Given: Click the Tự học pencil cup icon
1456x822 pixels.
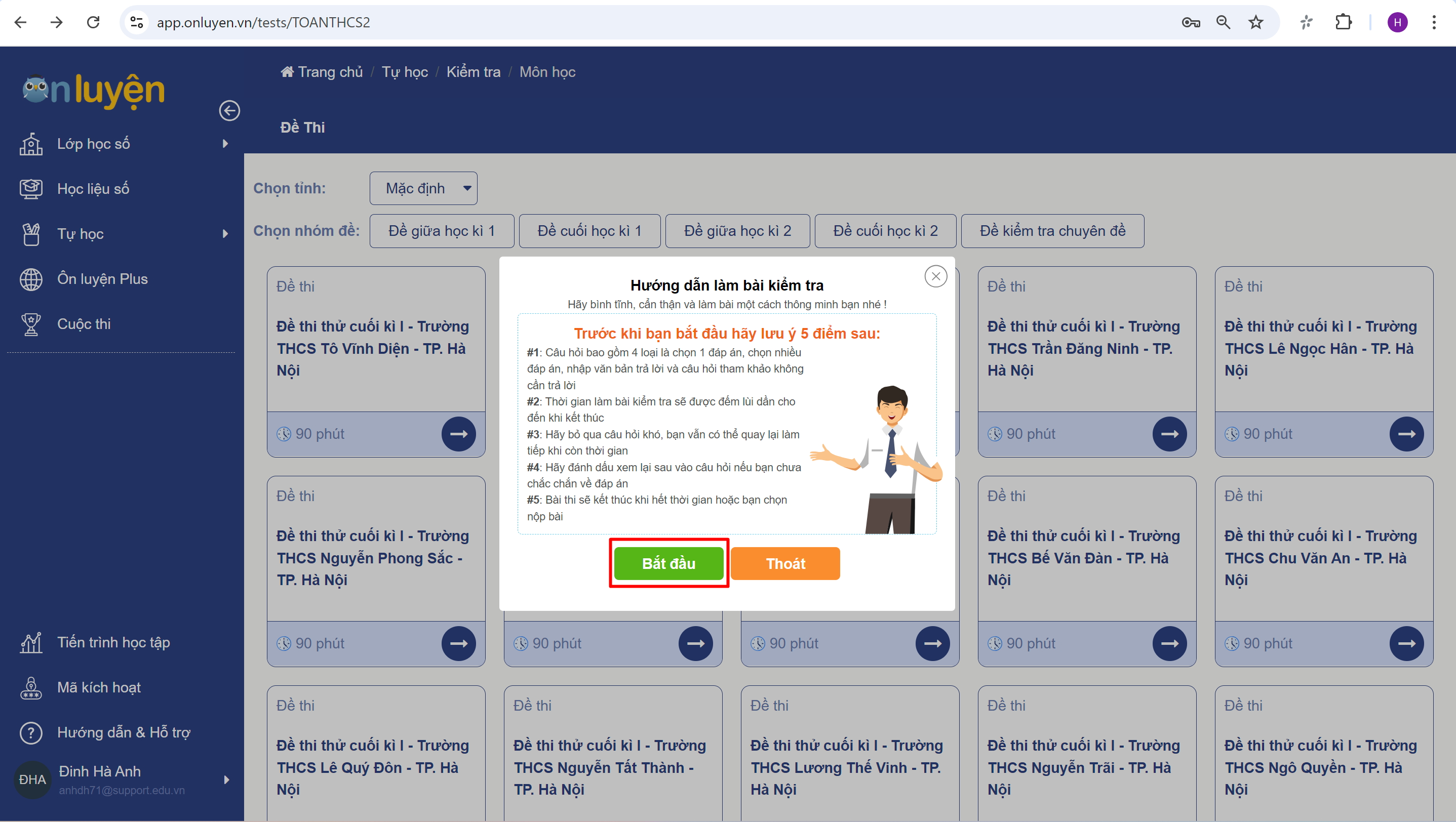Looking at the screenshot, I should 31,234.
